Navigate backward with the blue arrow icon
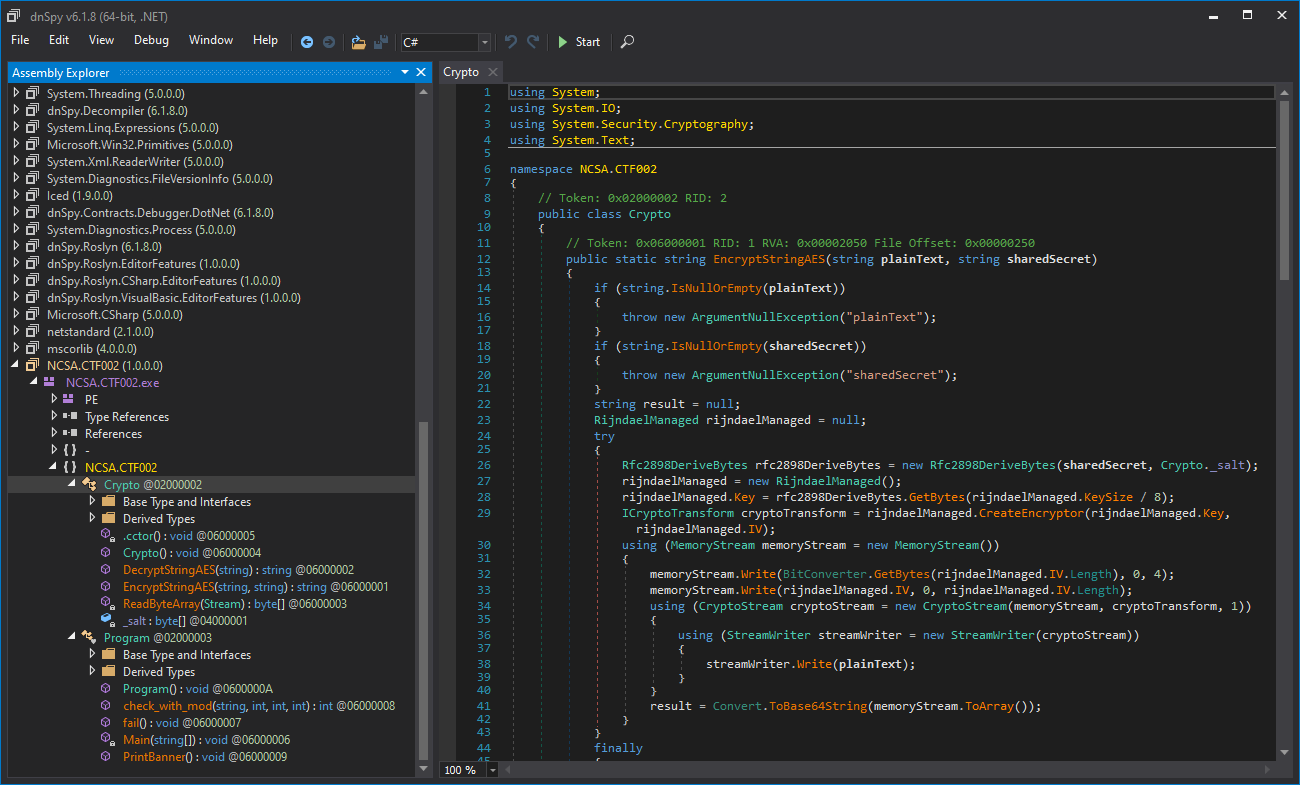The image size is (1300, 785). (x=306, y=42)
